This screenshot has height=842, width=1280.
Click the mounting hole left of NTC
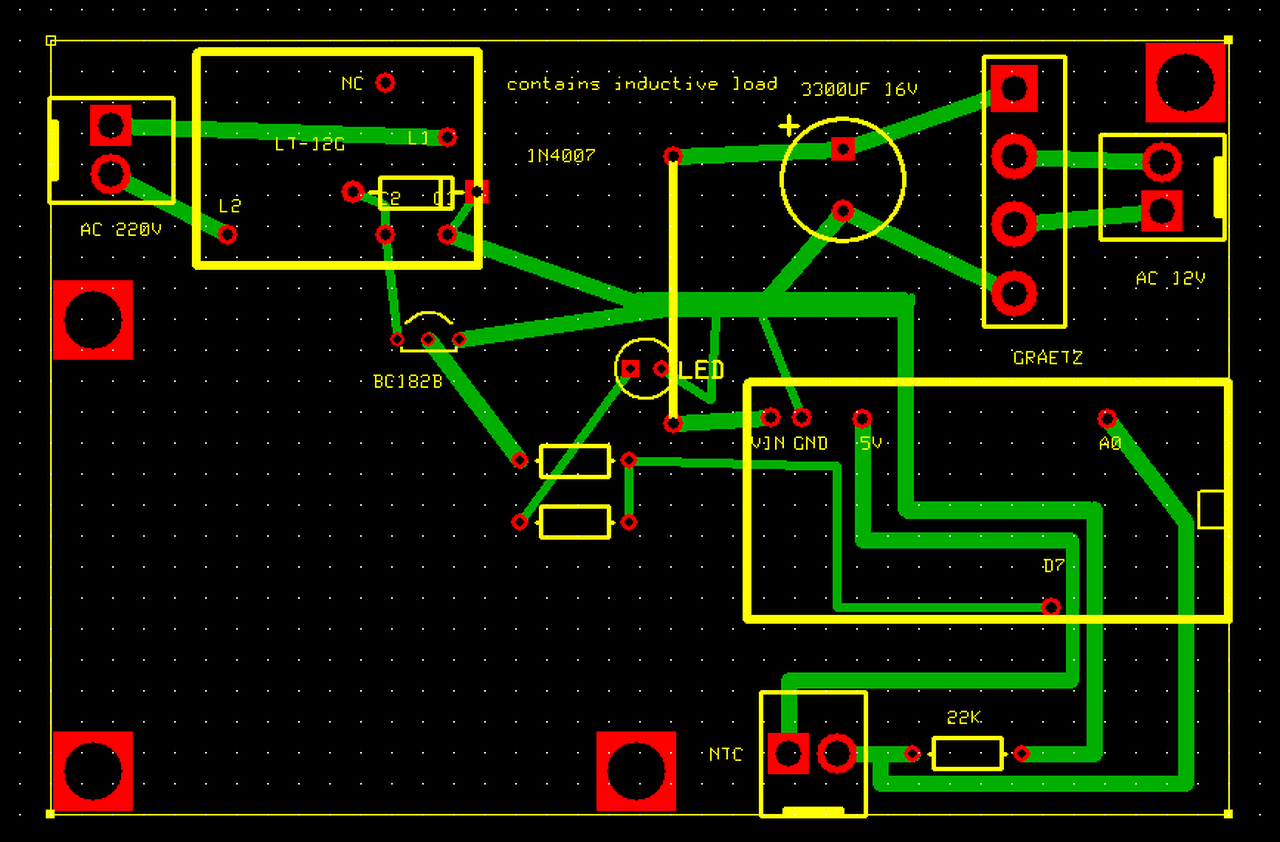tap(636, 771)
